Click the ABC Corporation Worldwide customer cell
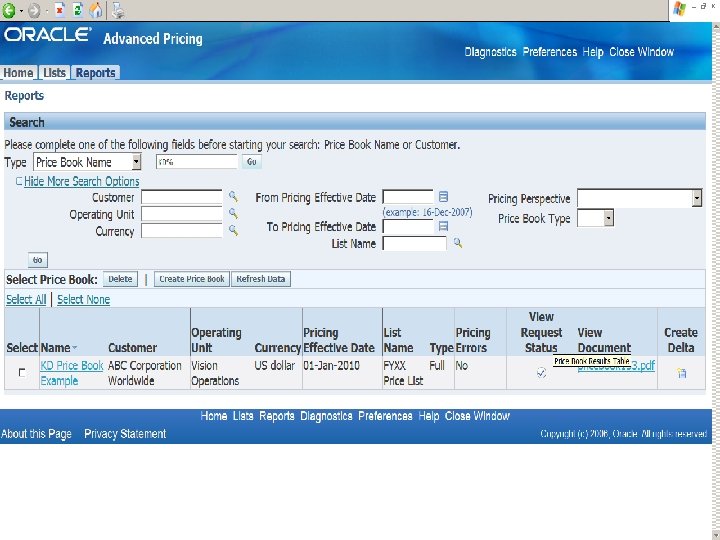Viewport: 720px width, 540px height. click(x=145, y=373)
